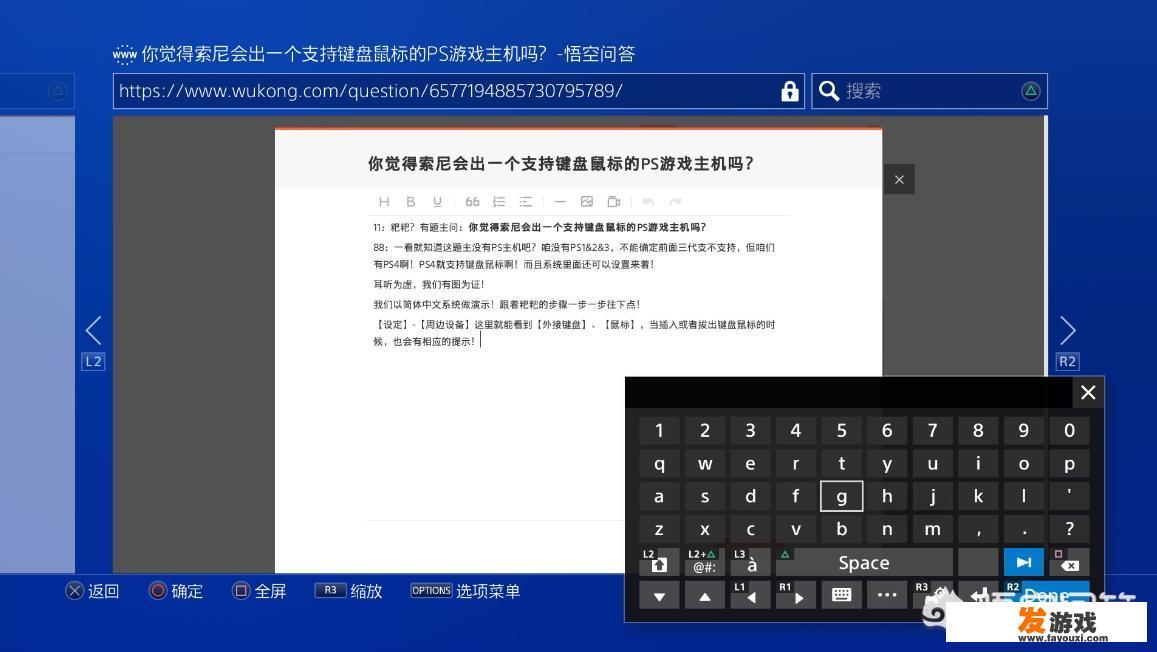Move cursor down with the down-arrow key

659,595
